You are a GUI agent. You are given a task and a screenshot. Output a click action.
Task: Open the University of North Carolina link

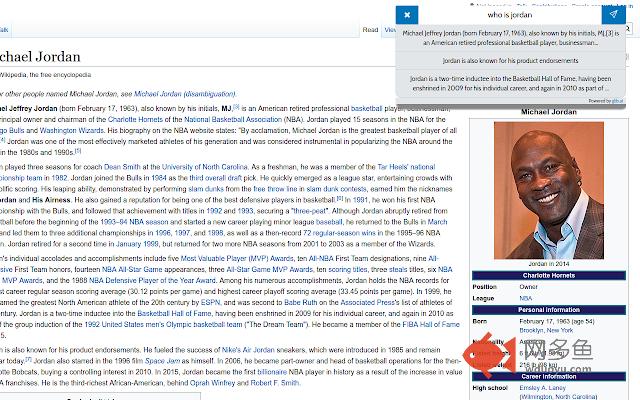click(x=204, y=167)
